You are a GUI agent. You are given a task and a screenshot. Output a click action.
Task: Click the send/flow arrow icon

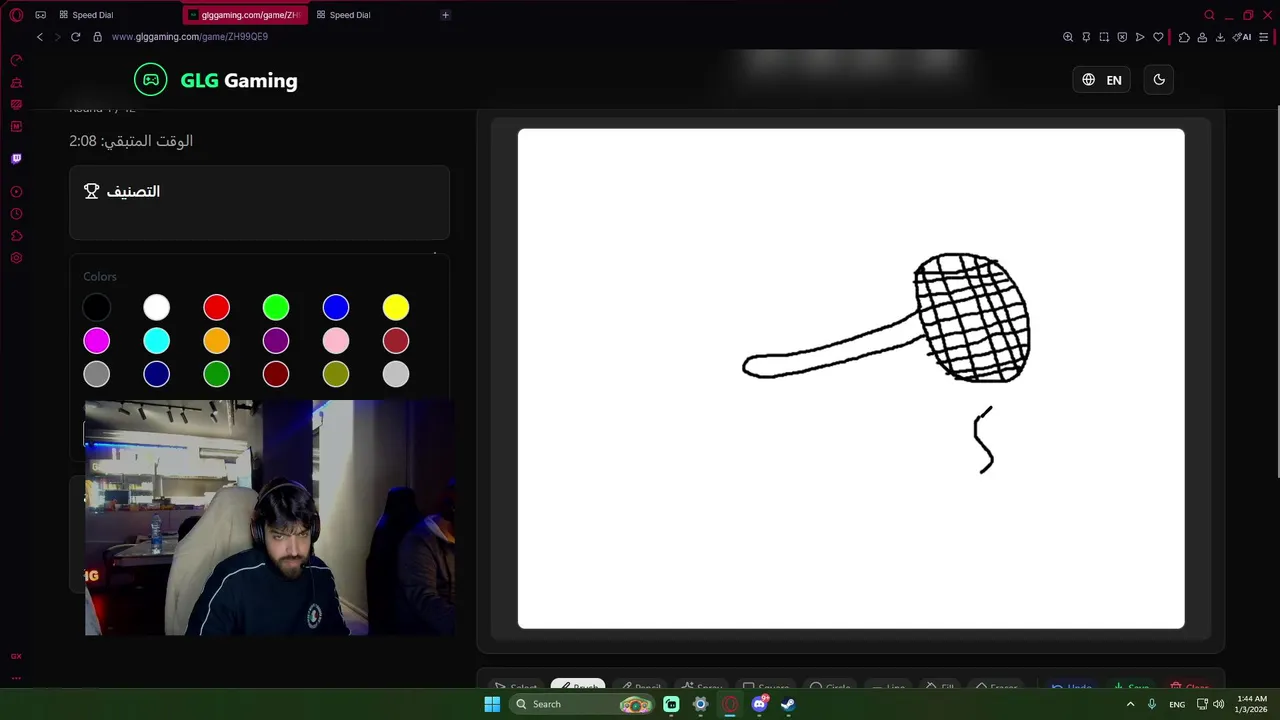pos(1140,37)
